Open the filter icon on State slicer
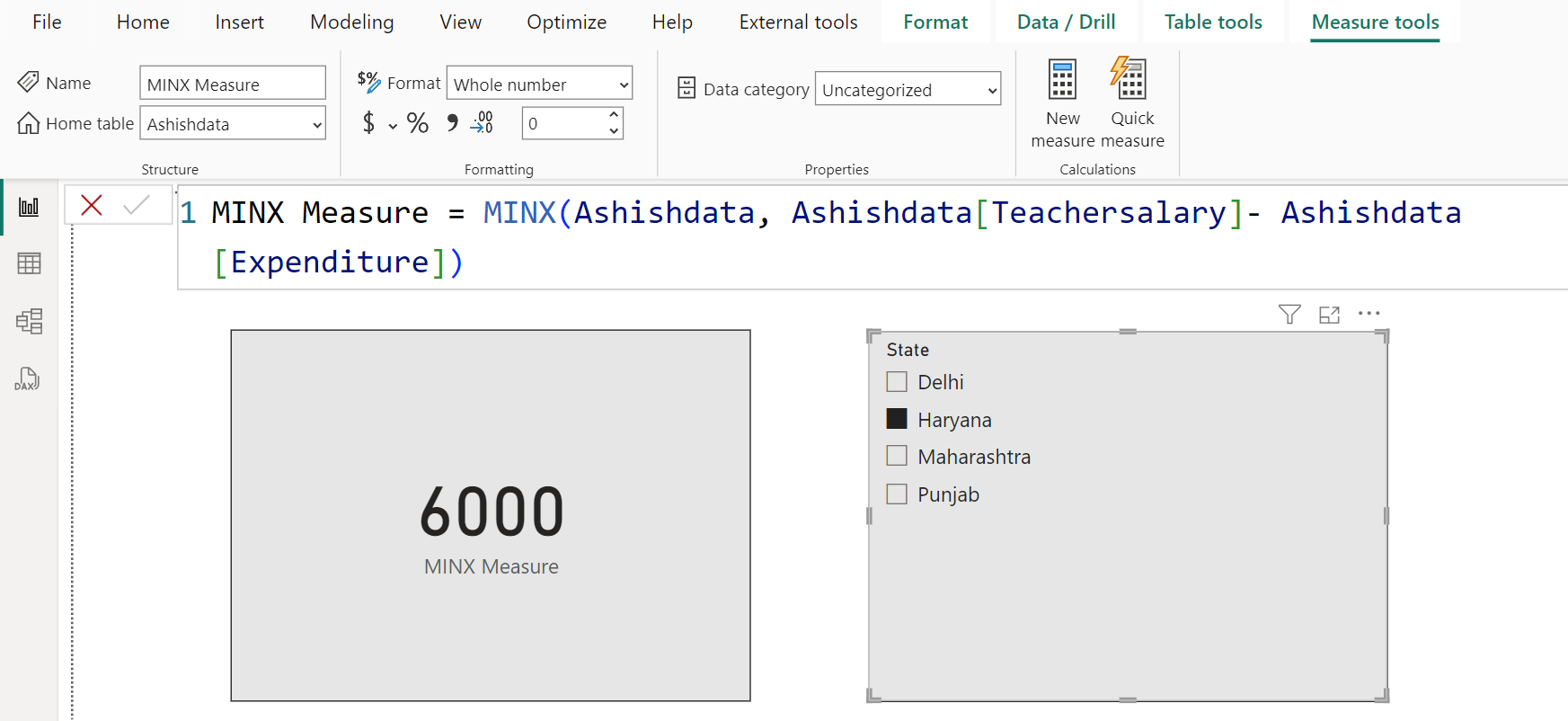This screenshot has height=721, width=1568. pyautogui.click(x=1289, y=314)
